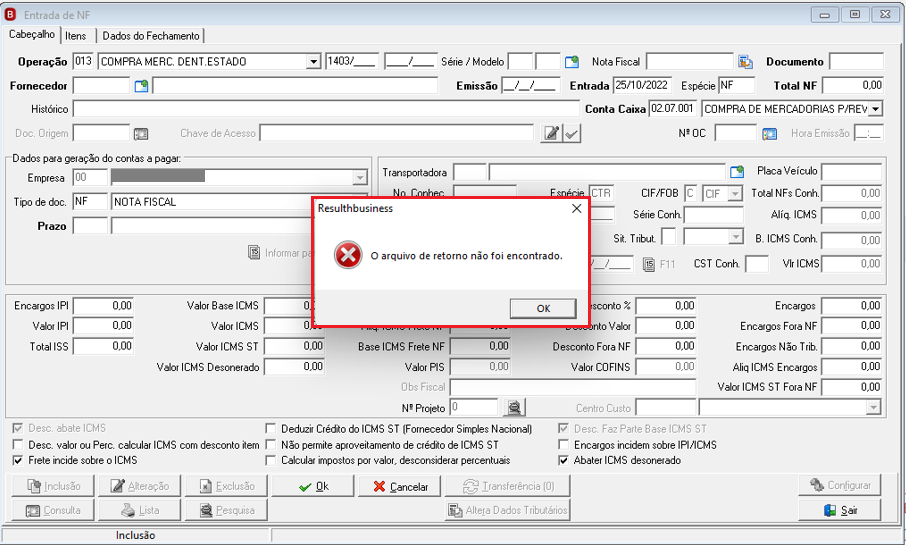Click the Série/Modelo lookup icon
Screen dimensions: 906x545
[571, 62]
